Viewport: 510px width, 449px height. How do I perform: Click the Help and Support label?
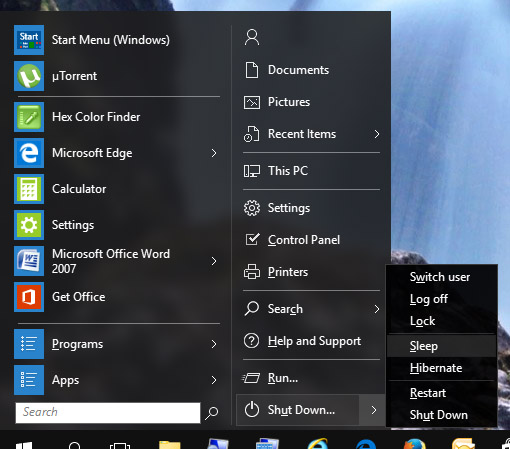[x=314, y=341]
